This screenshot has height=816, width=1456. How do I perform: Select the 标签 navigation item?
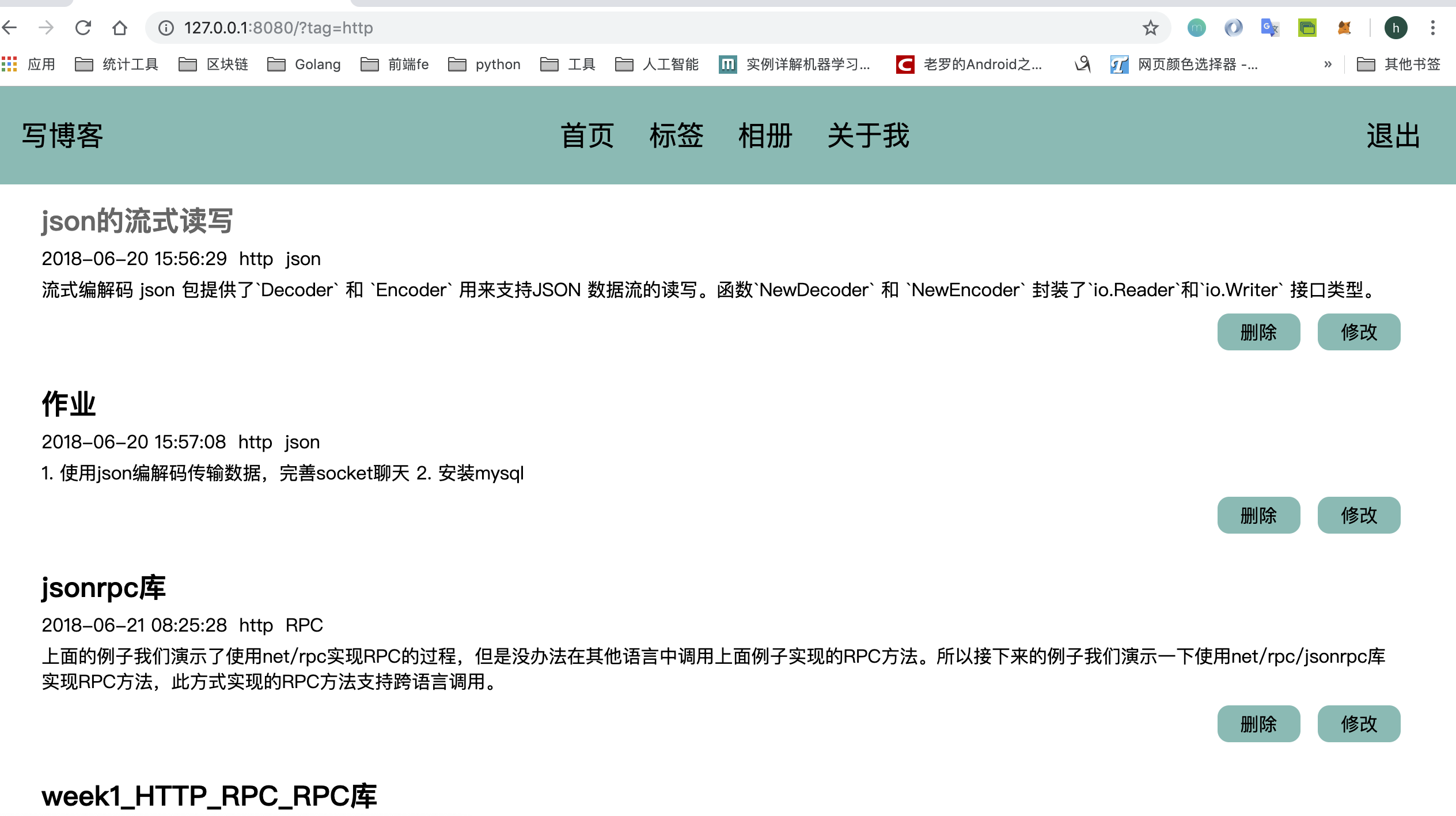click(677, 136)
